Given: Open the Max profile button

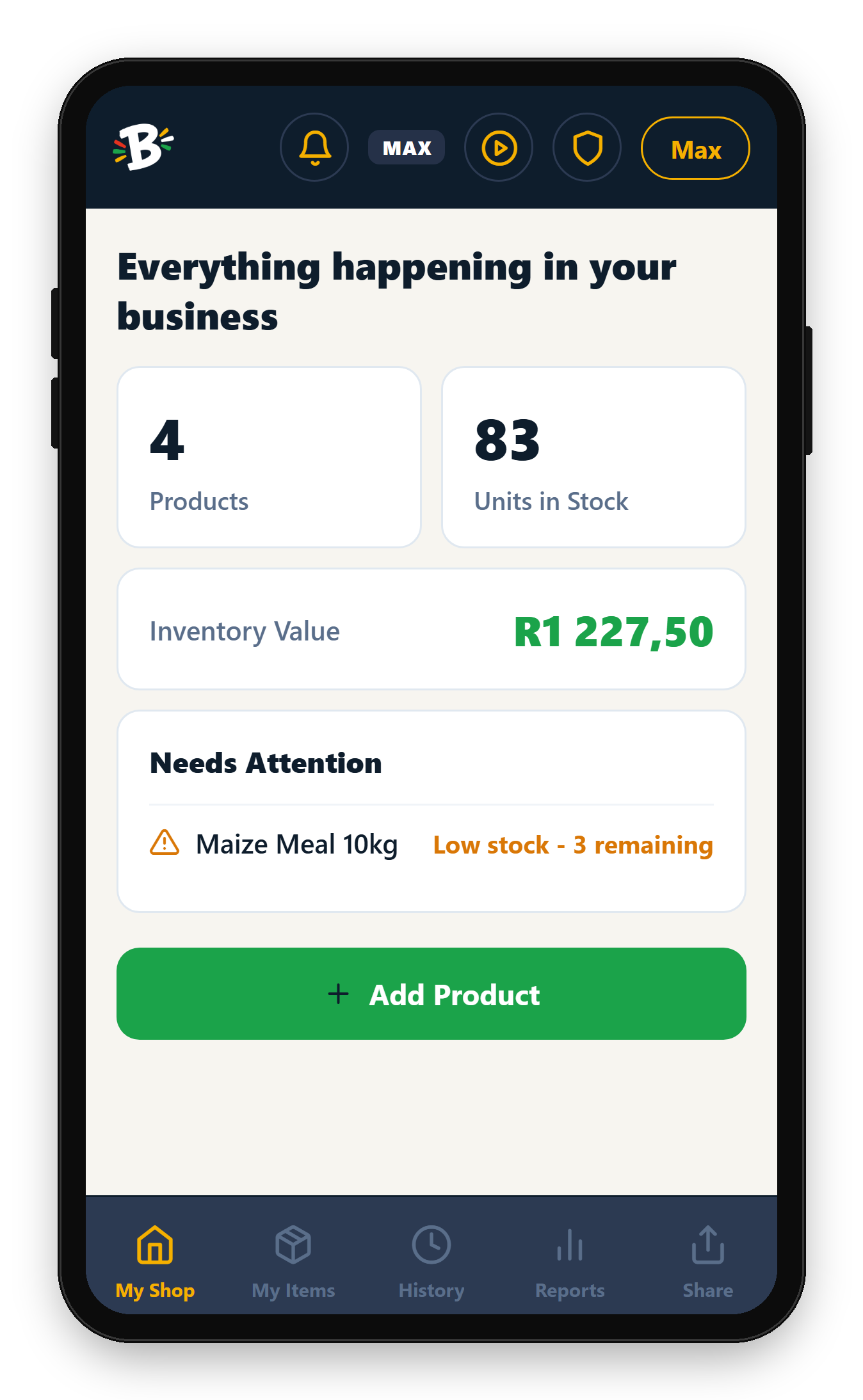Looking at the screenshot, I should (x=695, y=148).
